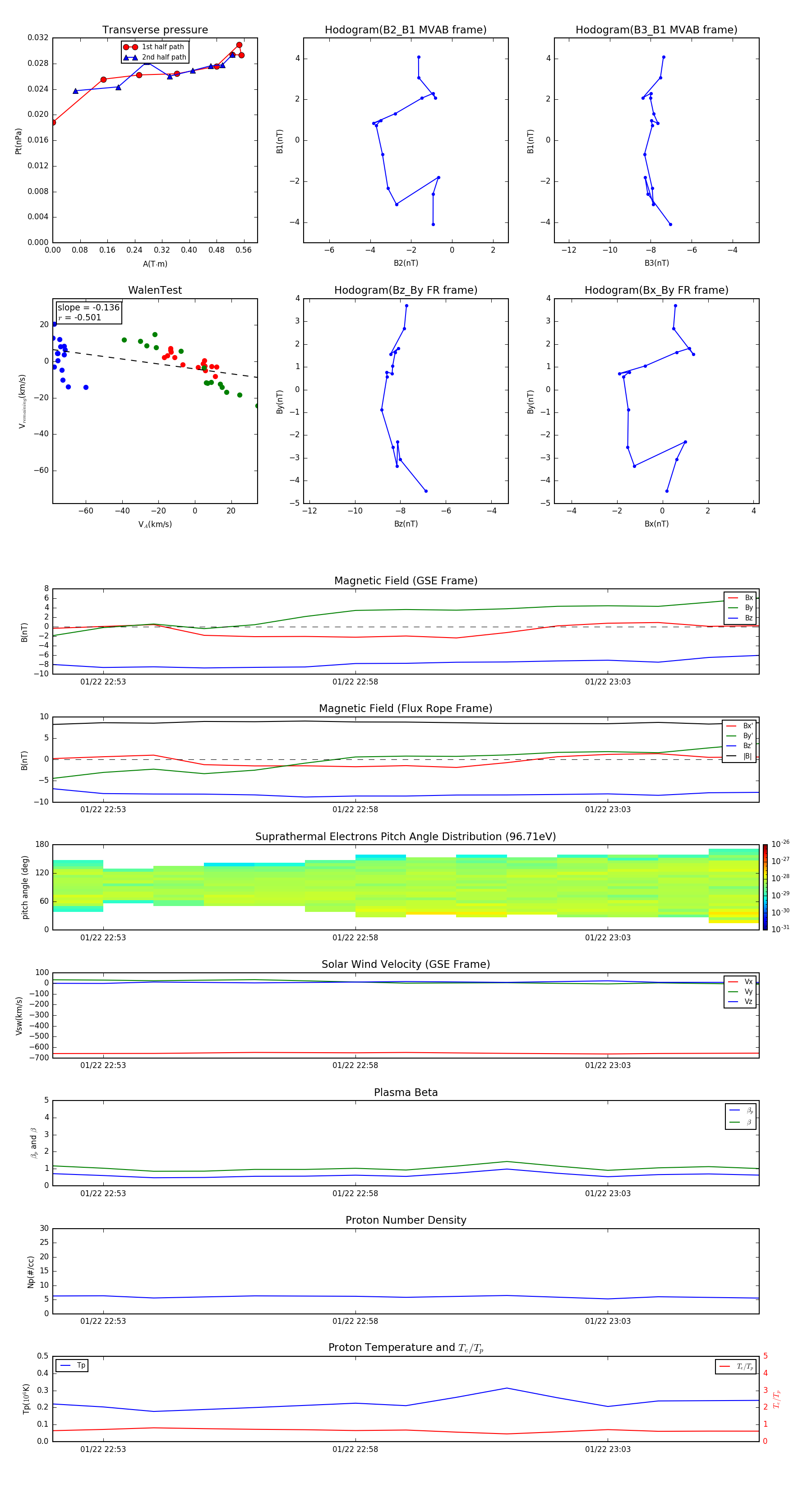Viewport: 812px width, 1489px height.
Task: Select the Bx entry in GSE magnetic field legend
Action: pos(740,598)
